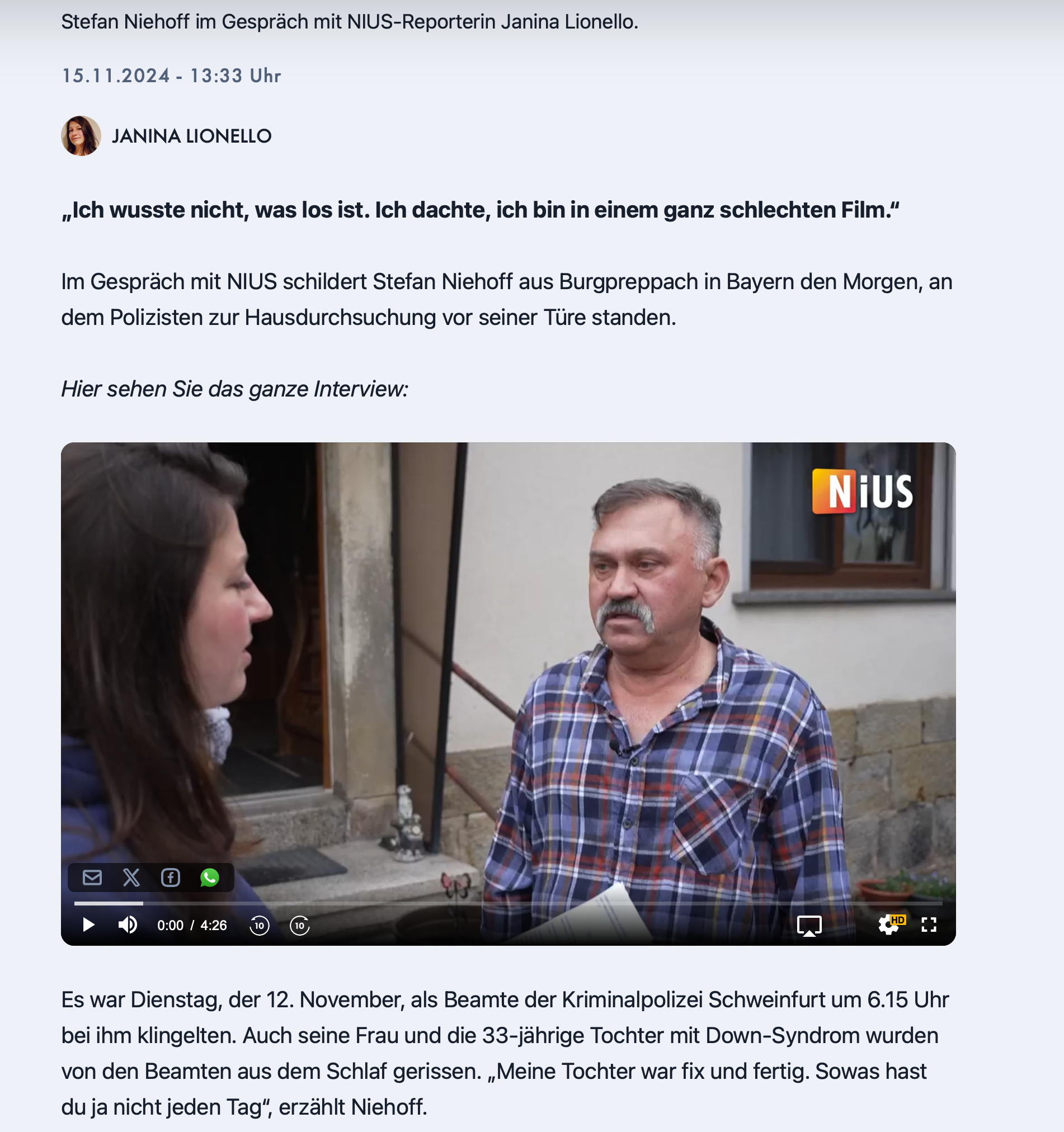Share video on X
Screen dimensions: 1064x1132
point(131,878)
